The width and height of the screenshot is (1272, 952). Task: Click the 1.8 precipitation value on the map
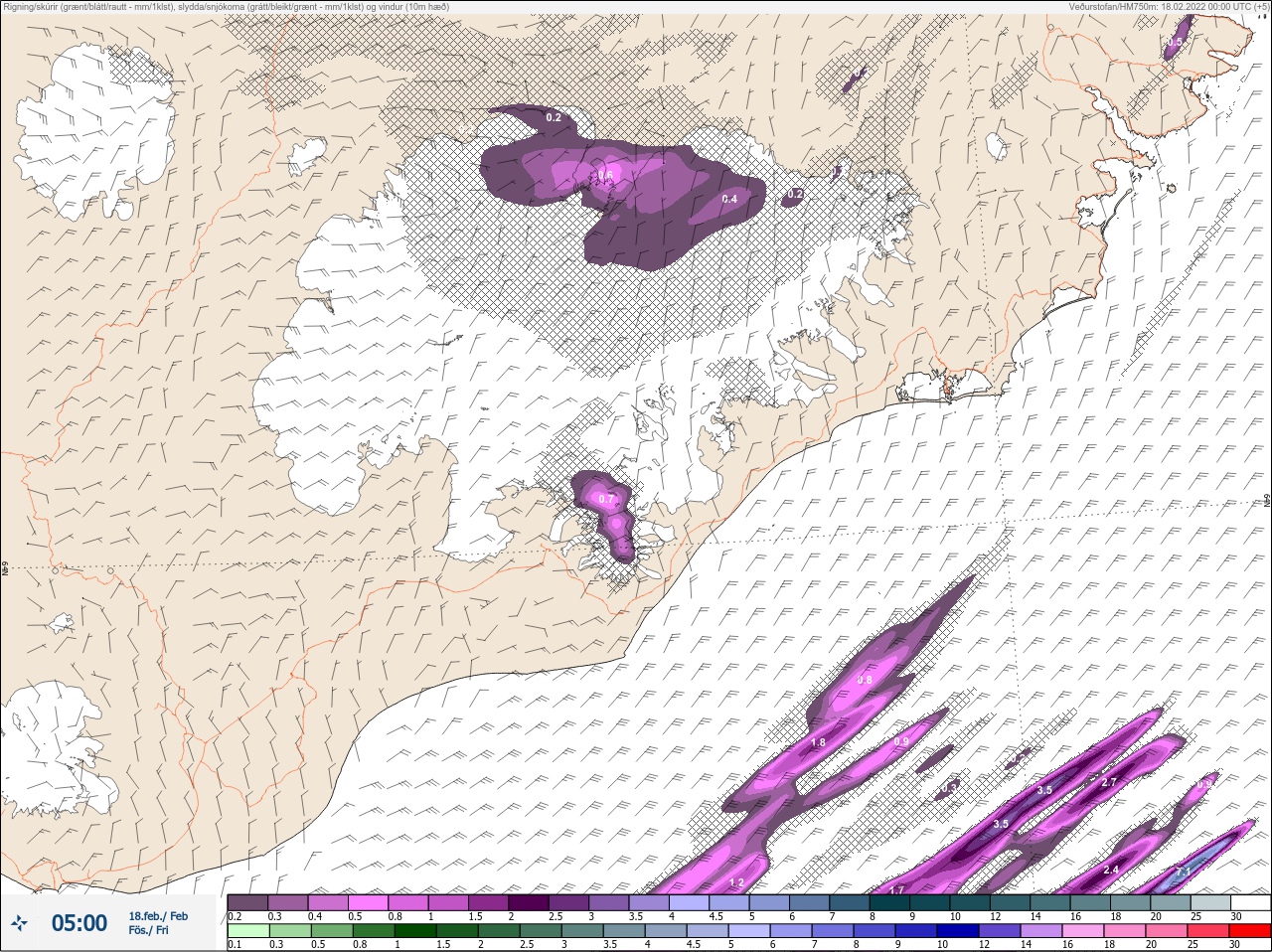click(x=818, y=742)
